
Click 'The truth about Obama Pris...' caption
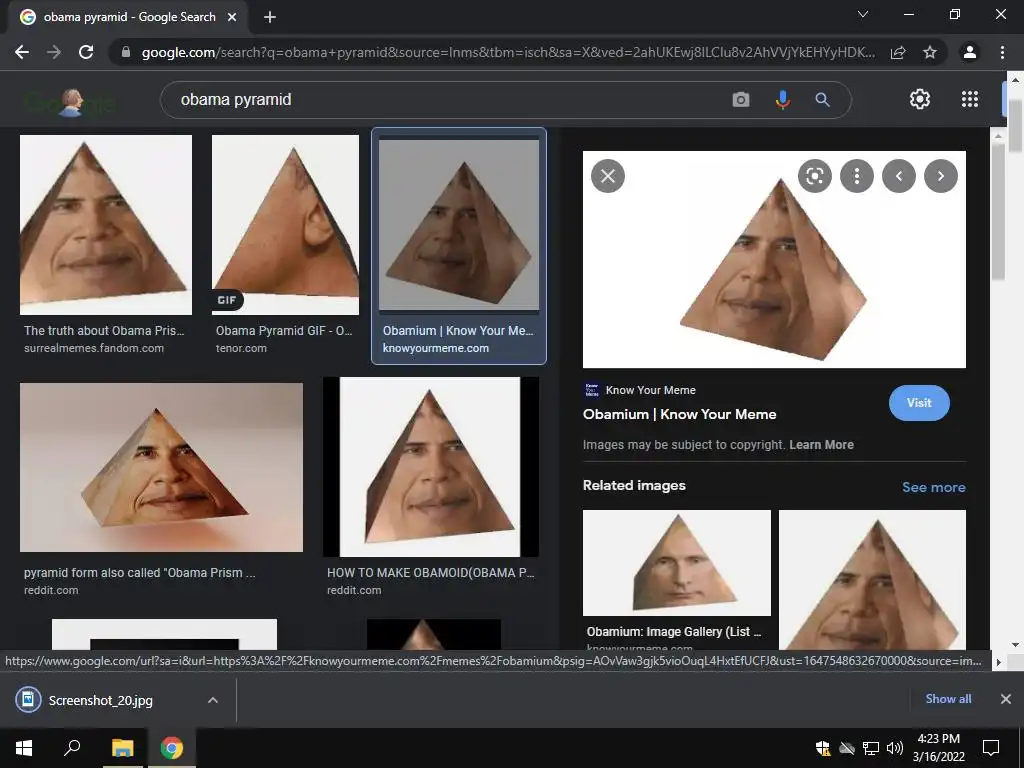click(104, 330)
